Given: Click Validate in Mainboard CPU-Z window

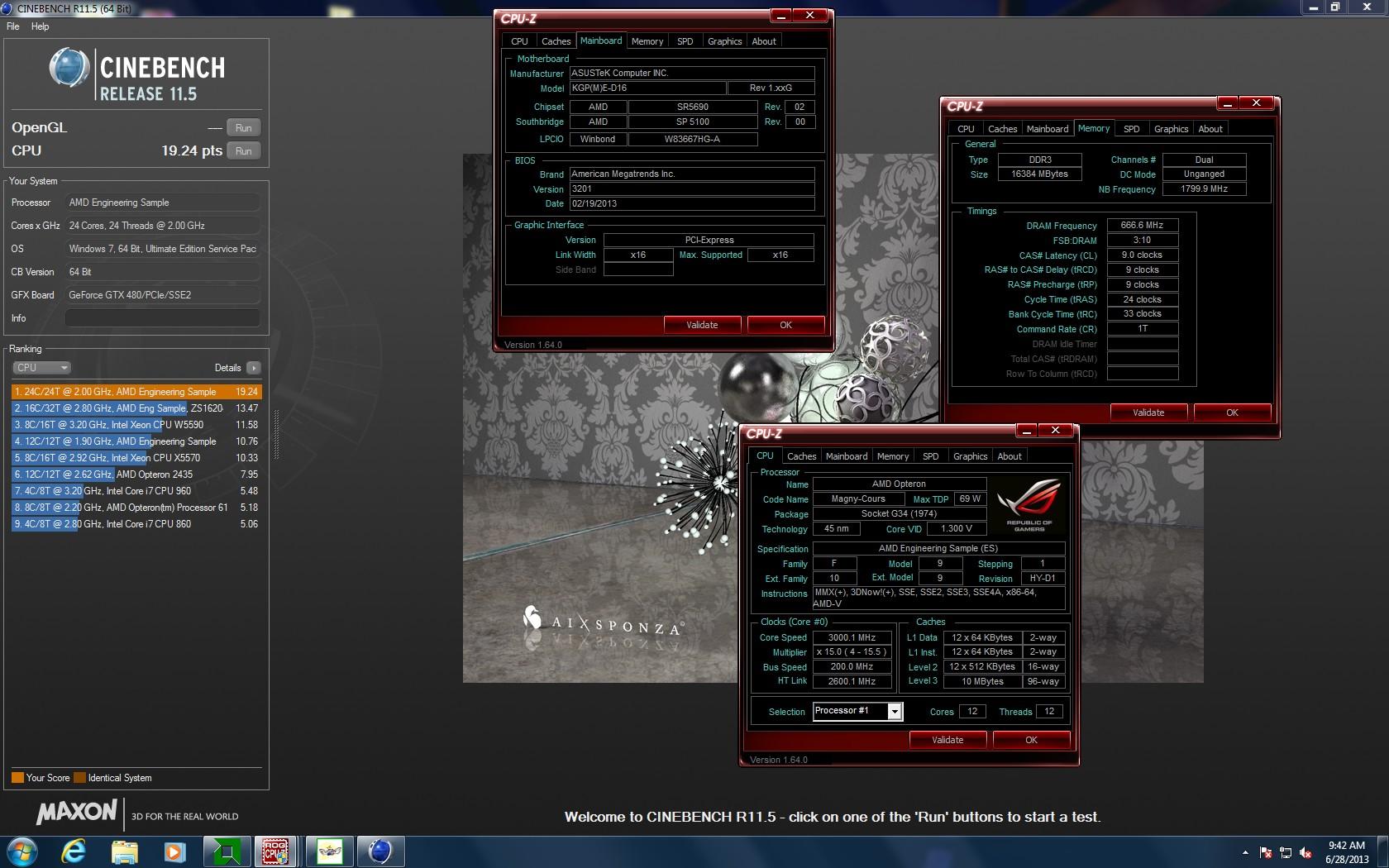Looking at the screenshot, I should 702,325.
